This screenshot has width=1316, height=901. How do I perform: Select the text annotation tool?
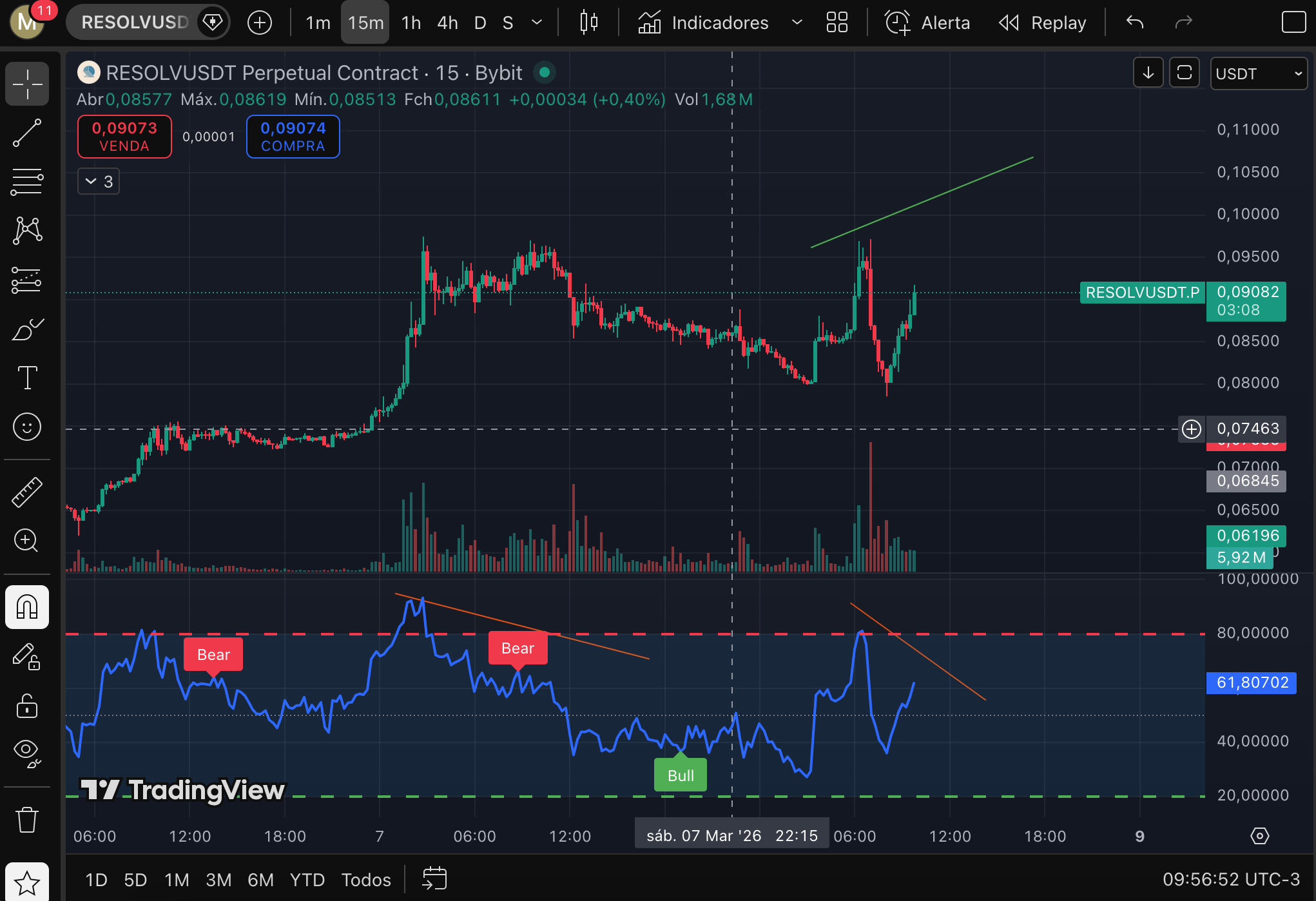pyautogui.click(x=27, y=378)
